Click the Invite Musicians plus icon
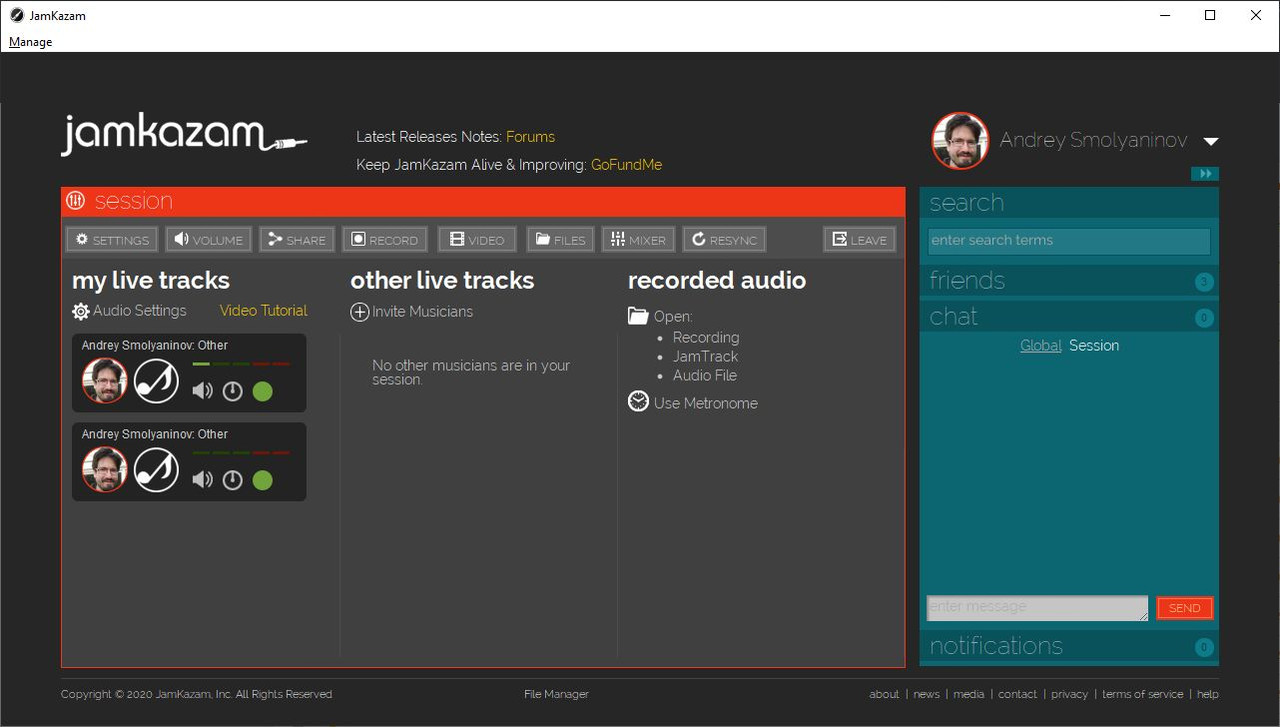 (x=360, y=312)
